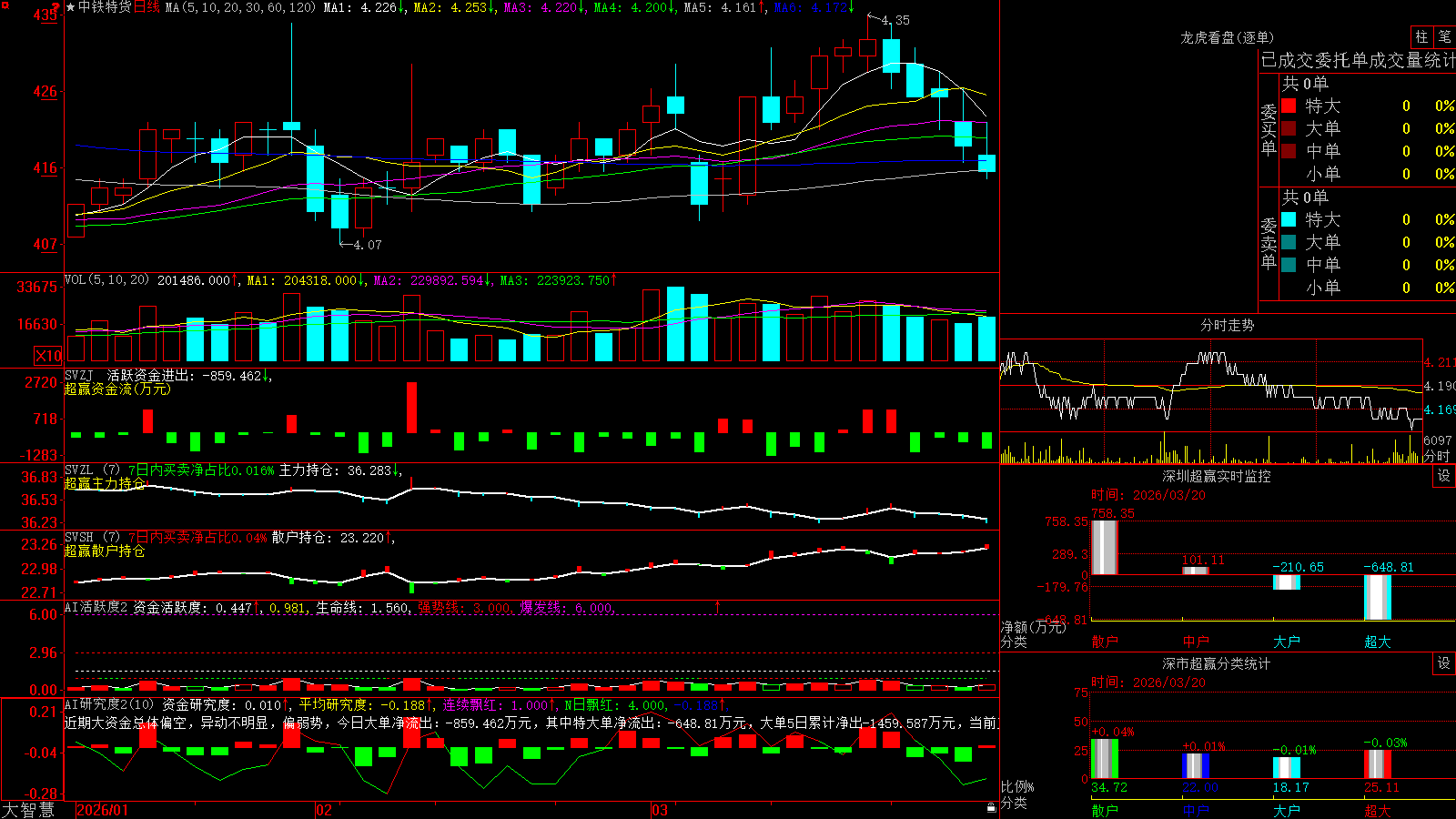The width and height of the screenshot is (1456, 819).
Task: Switch order view to 笔 (tick) mode
Action: pyautogui.click(x=1445, y=37)
